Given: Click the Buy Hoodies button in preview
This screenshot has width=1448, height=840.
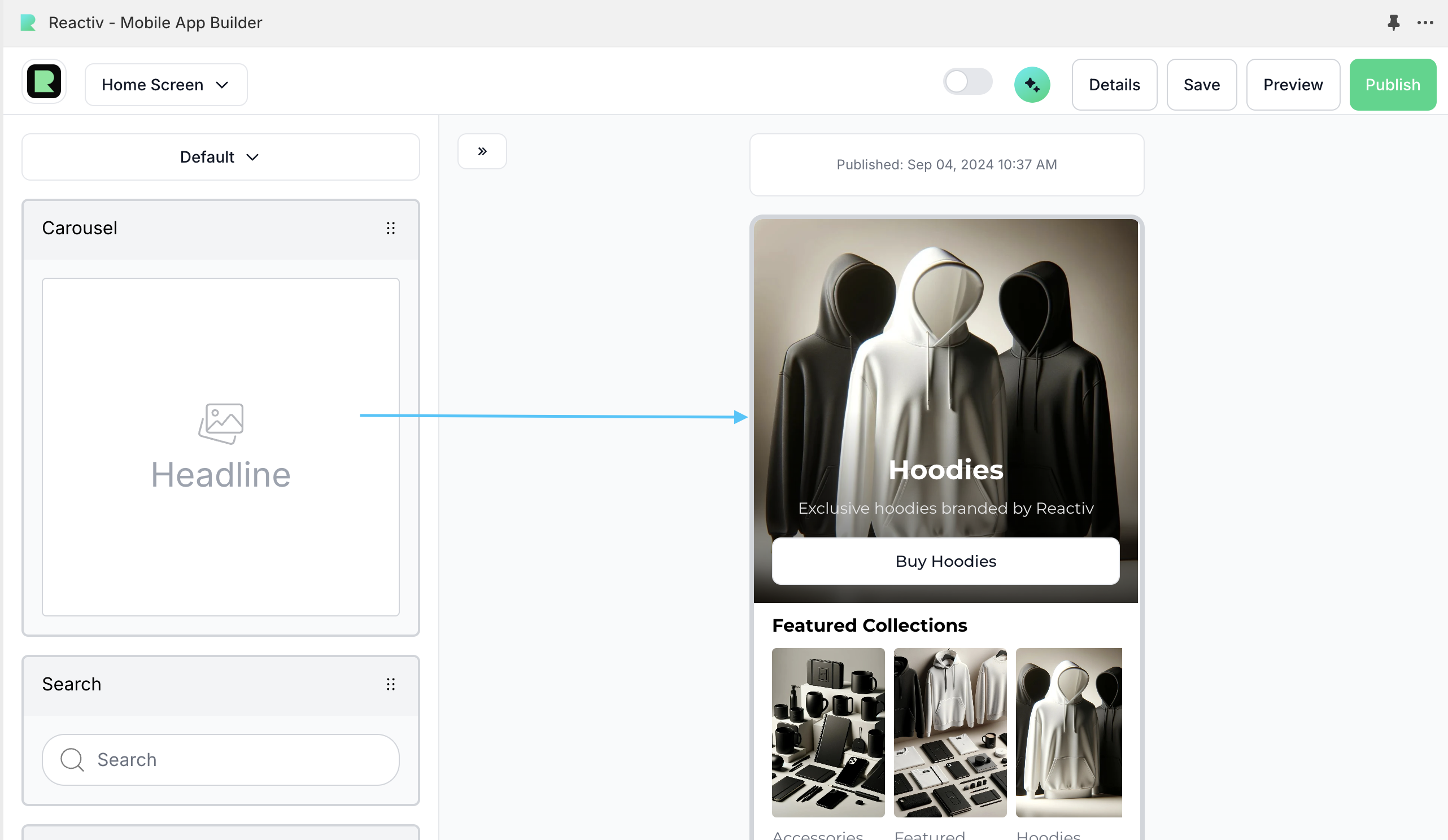Looking at the screenshot, I should [945, 561].
